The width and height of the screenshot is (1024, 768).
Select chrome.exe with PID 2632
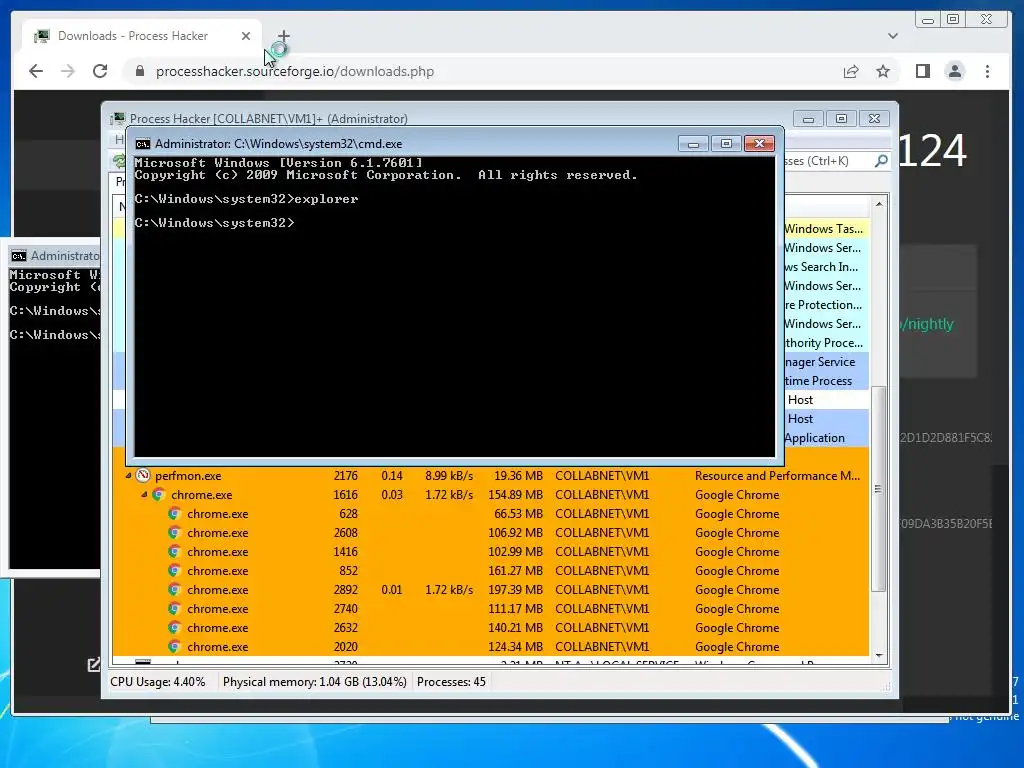(x=490, y=627)
